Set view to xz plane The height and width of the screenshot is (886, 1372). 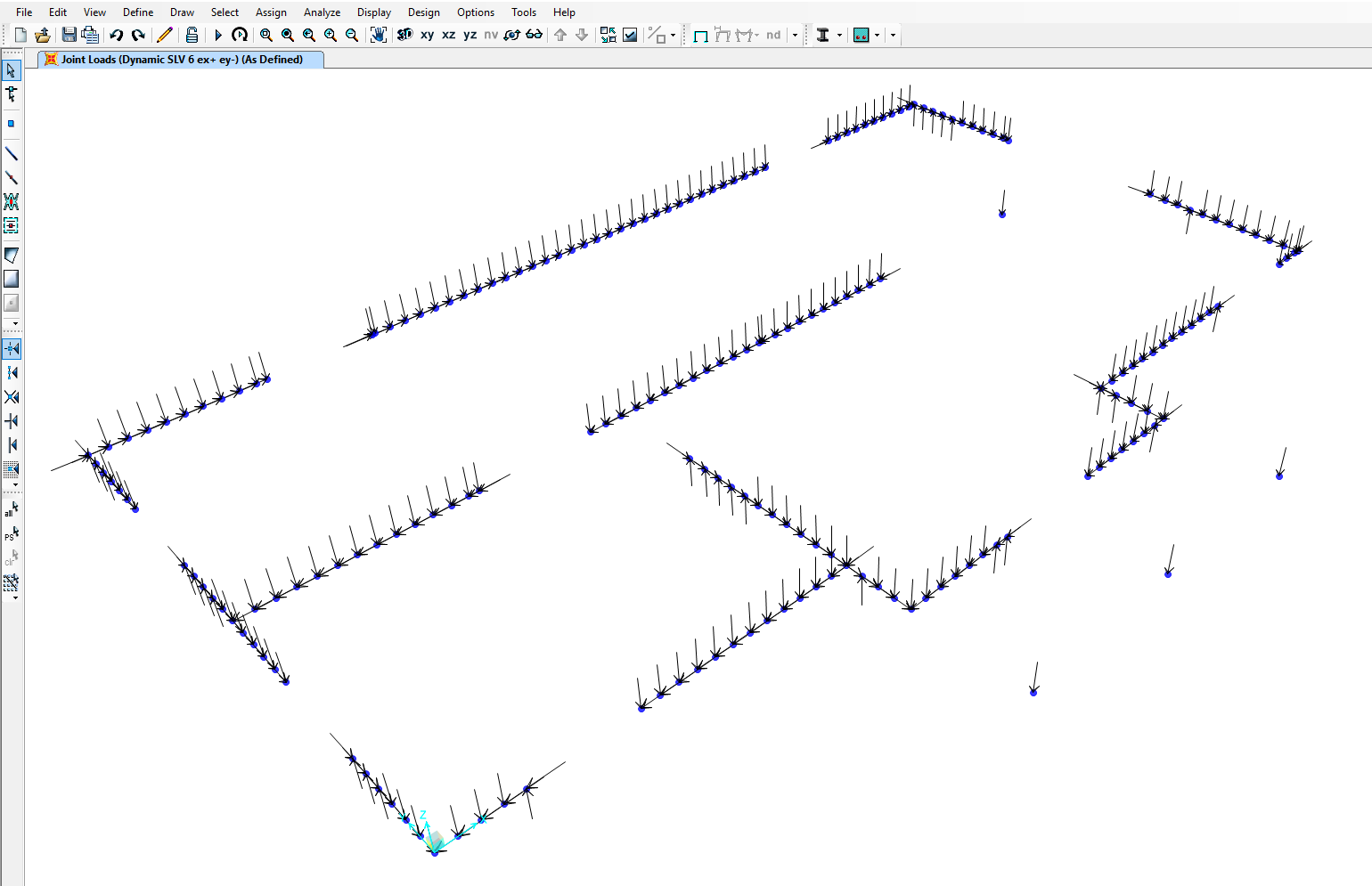tap(449, 35)
